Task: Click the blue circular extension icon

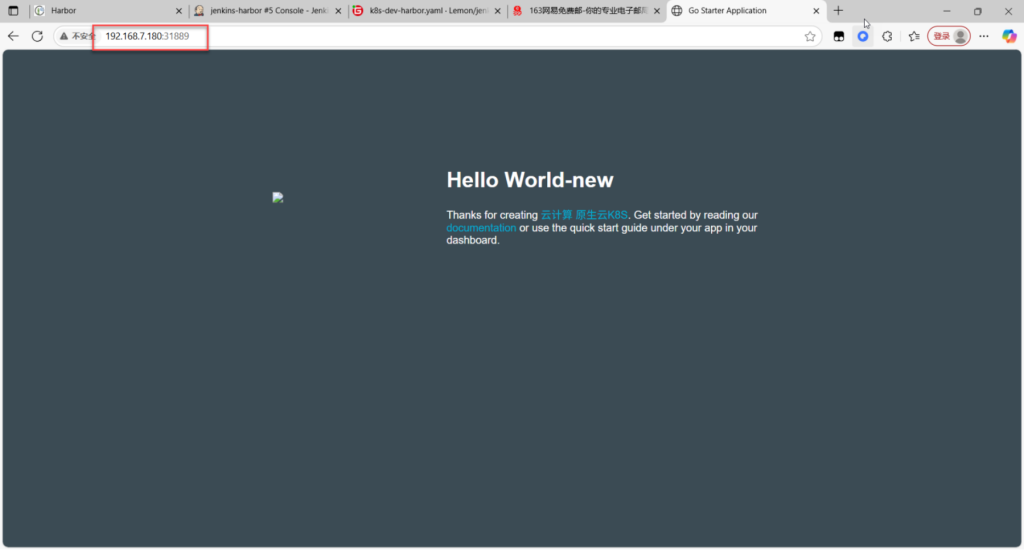Action: click(863, 36)
